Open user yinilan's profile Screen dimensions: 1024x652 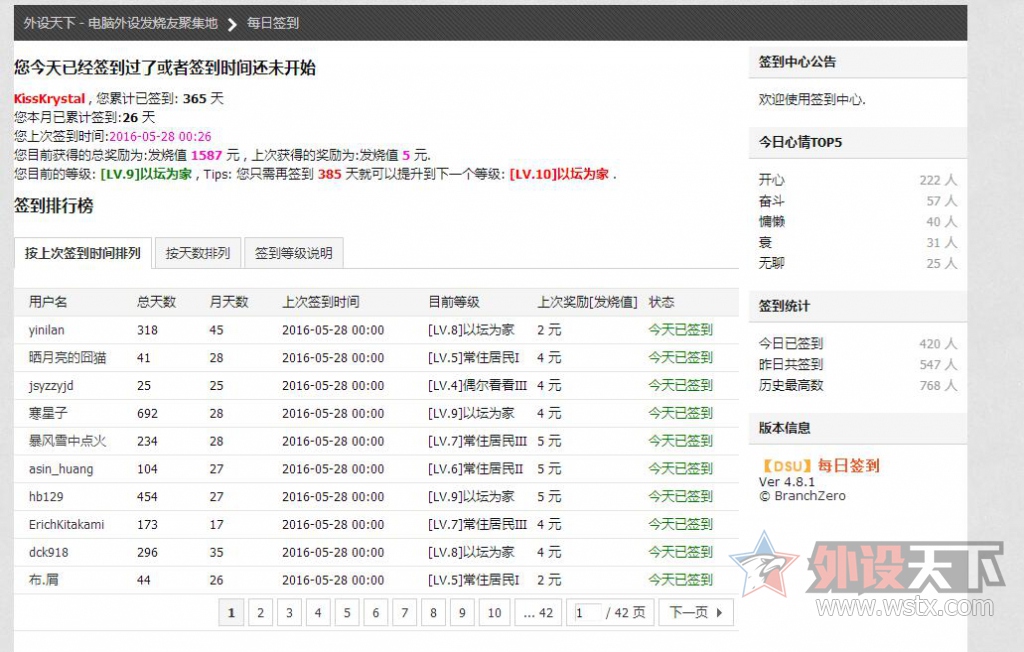point(47,330)
